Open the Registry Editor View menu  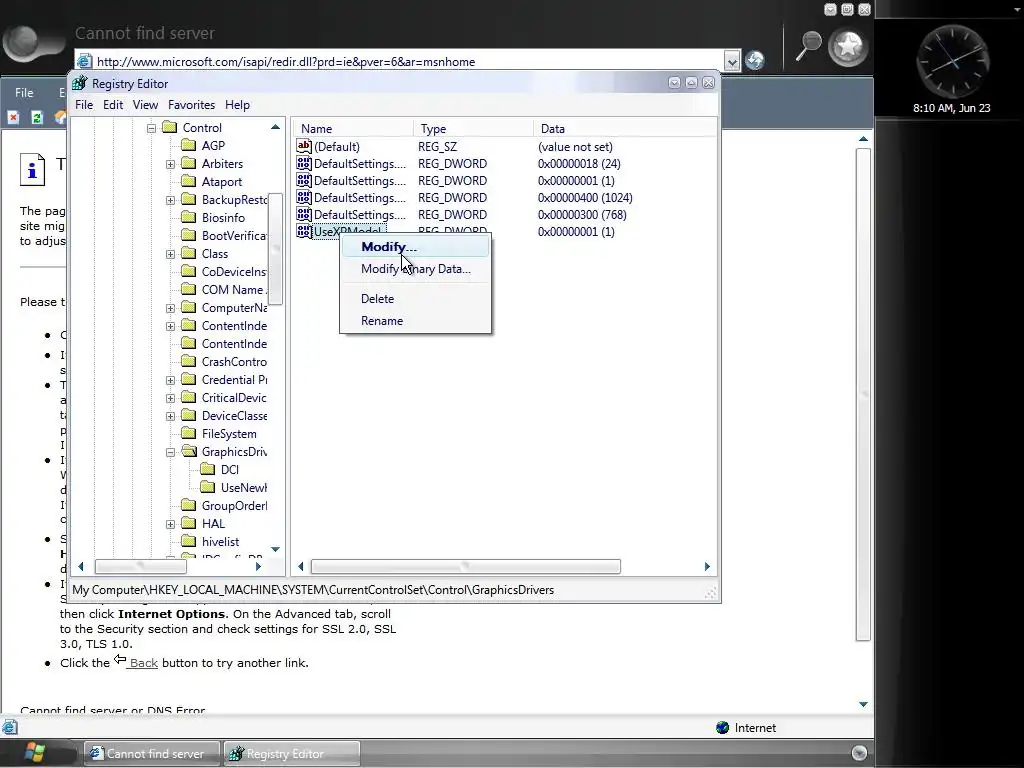click(145, 104)
